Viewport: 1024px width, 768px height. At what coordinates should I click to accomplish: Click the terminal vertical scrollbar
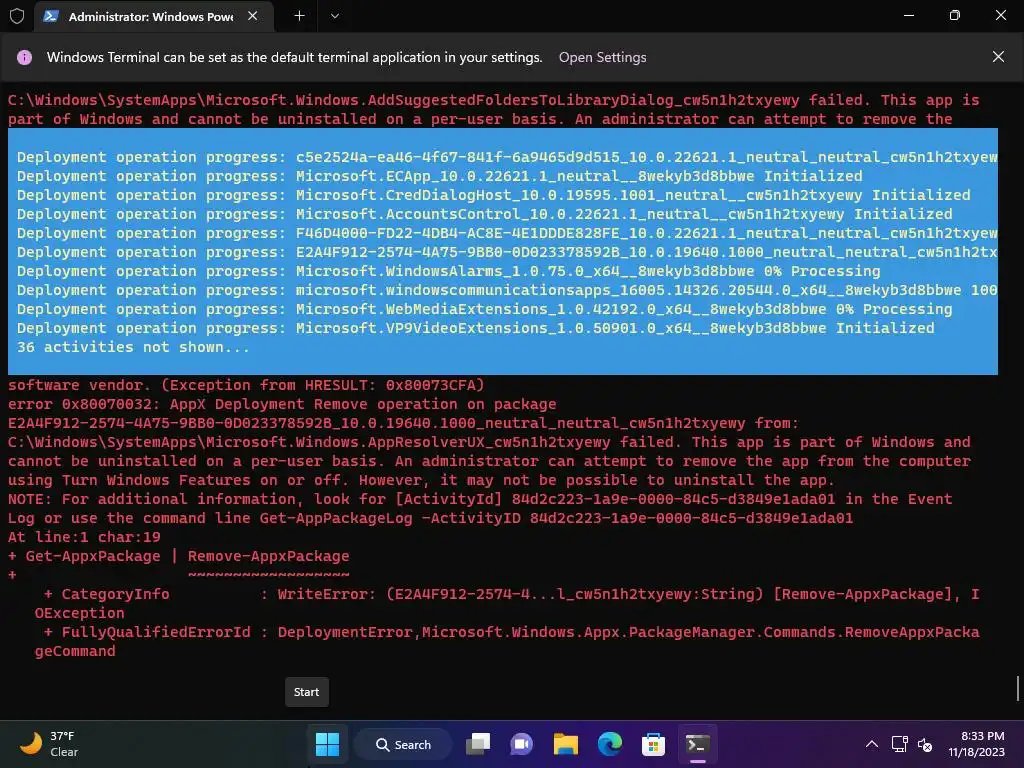point(1018,688)
